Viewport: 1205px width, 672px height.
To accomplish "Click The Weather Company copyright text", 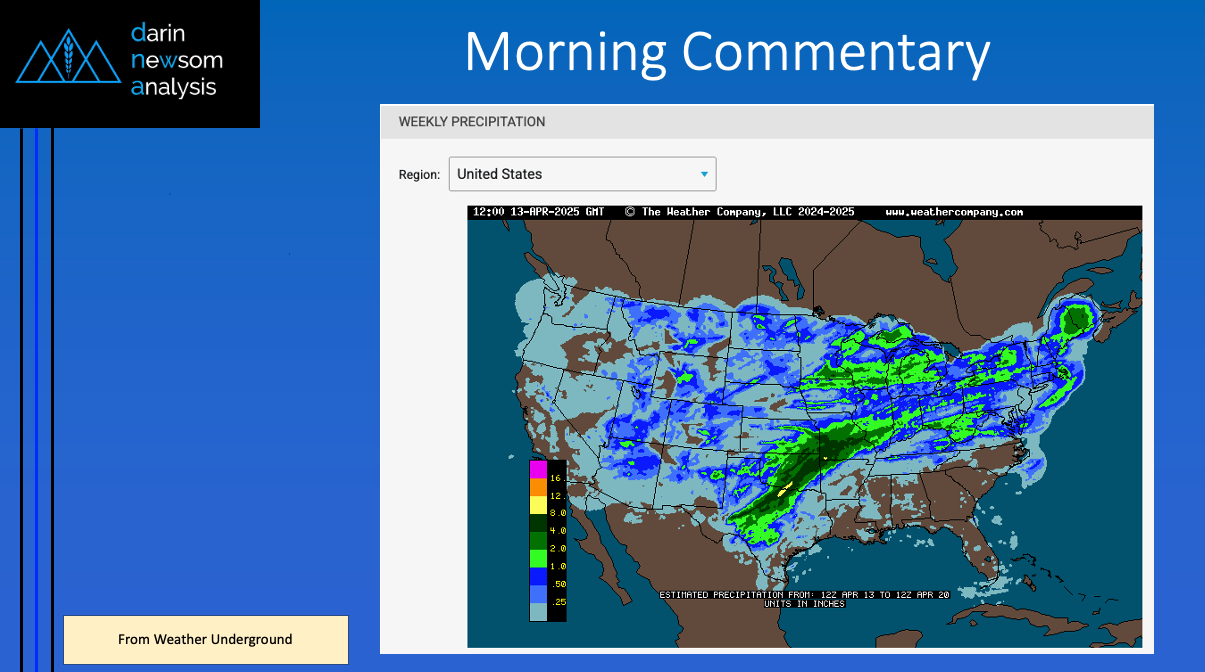I will (x=740, y=212).
